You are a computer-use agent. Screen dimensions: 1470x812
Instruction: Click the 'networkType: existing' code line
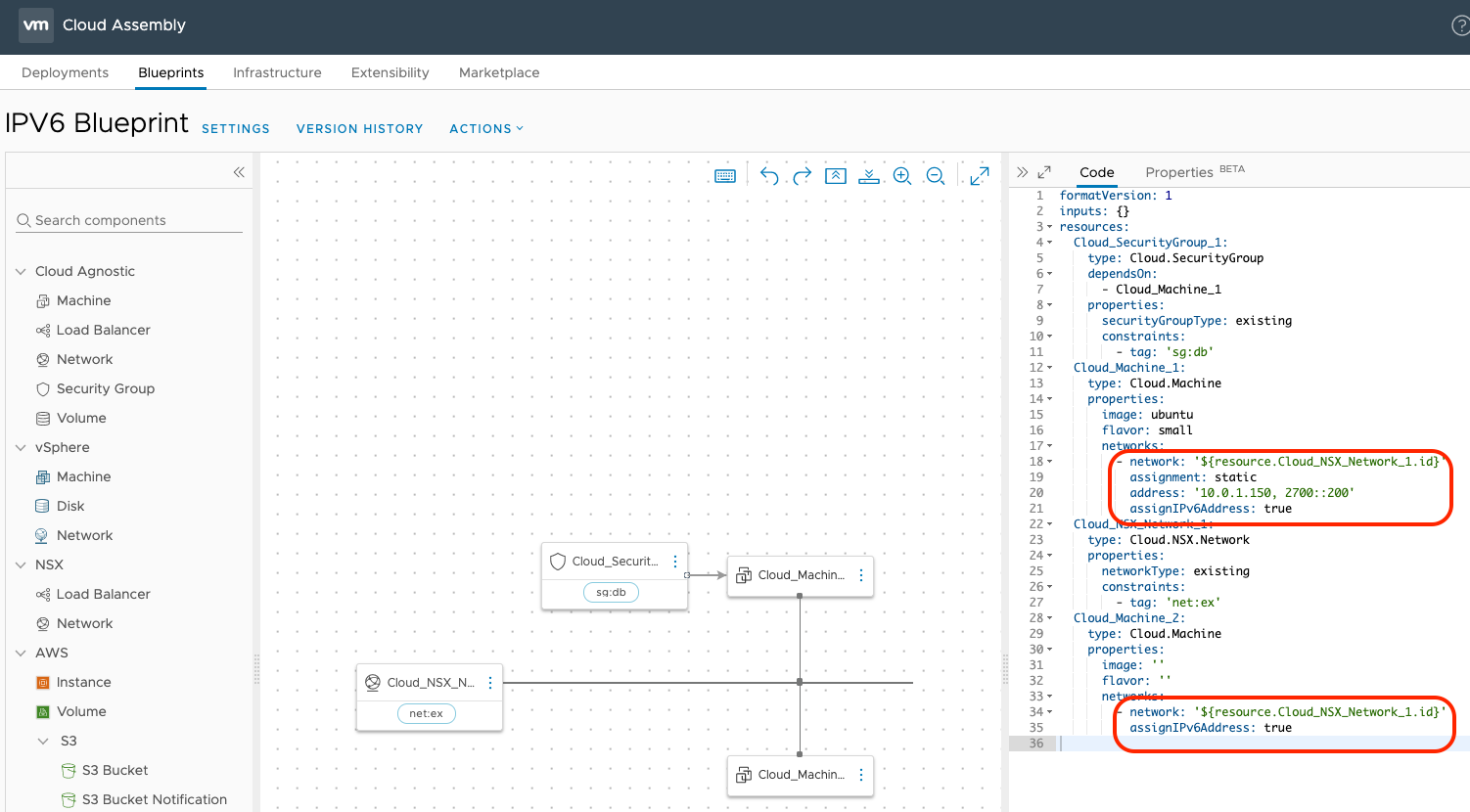1175,571
